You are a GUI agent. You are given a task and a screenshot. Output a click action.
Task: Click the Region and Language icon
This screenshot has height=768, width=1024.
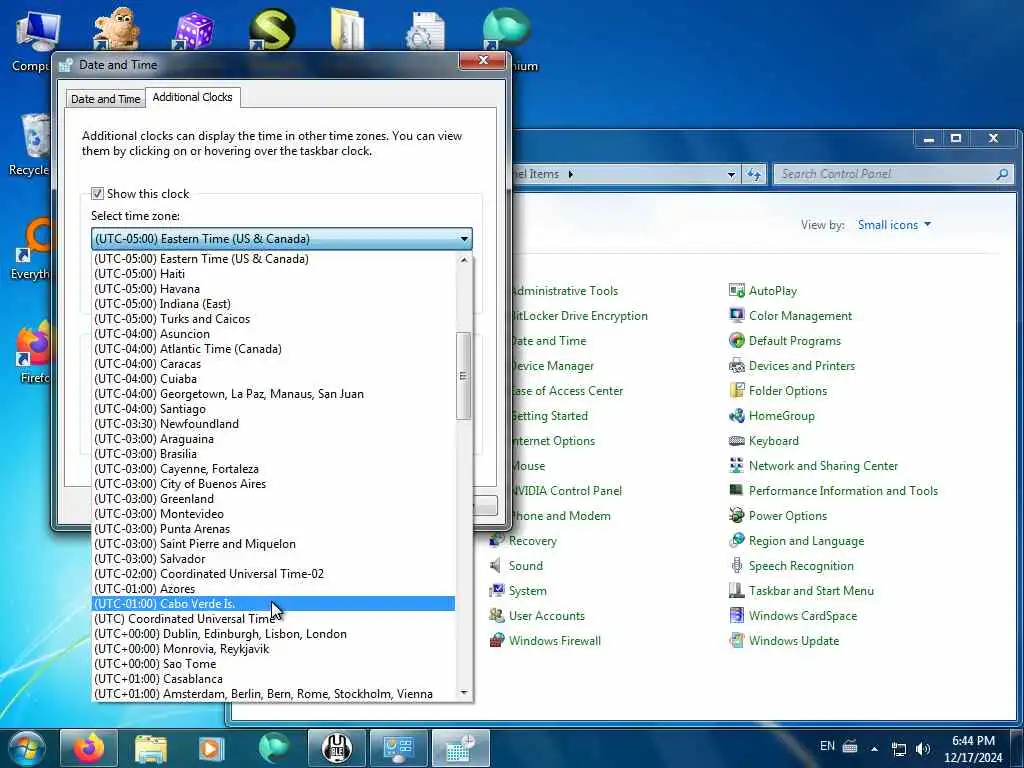point(736,541)
